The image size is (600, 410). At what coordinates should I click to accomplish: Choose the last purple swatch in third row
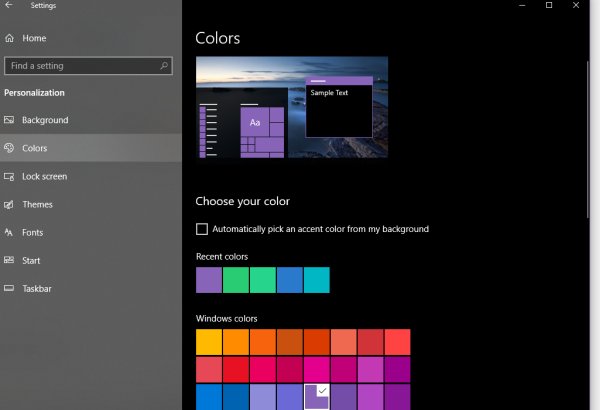coord(398,397)
